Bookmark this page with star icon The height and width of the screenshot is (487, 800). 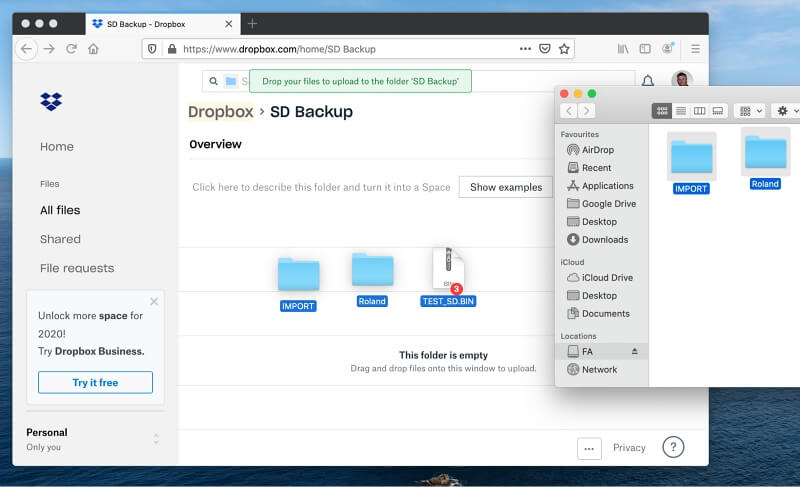564,49
